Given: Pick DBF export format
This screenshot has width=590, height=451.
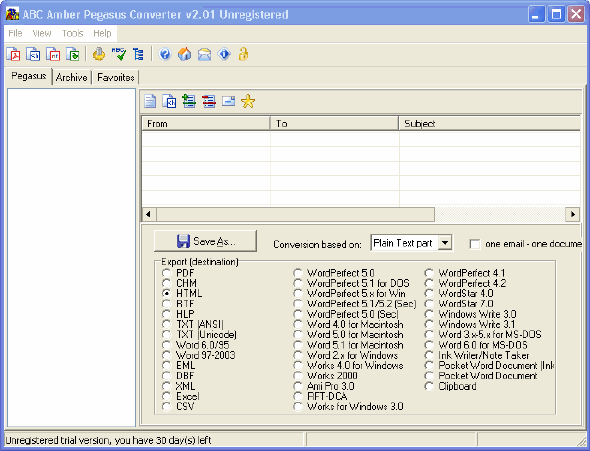Looking at the screenshot, I should point(166,375).
